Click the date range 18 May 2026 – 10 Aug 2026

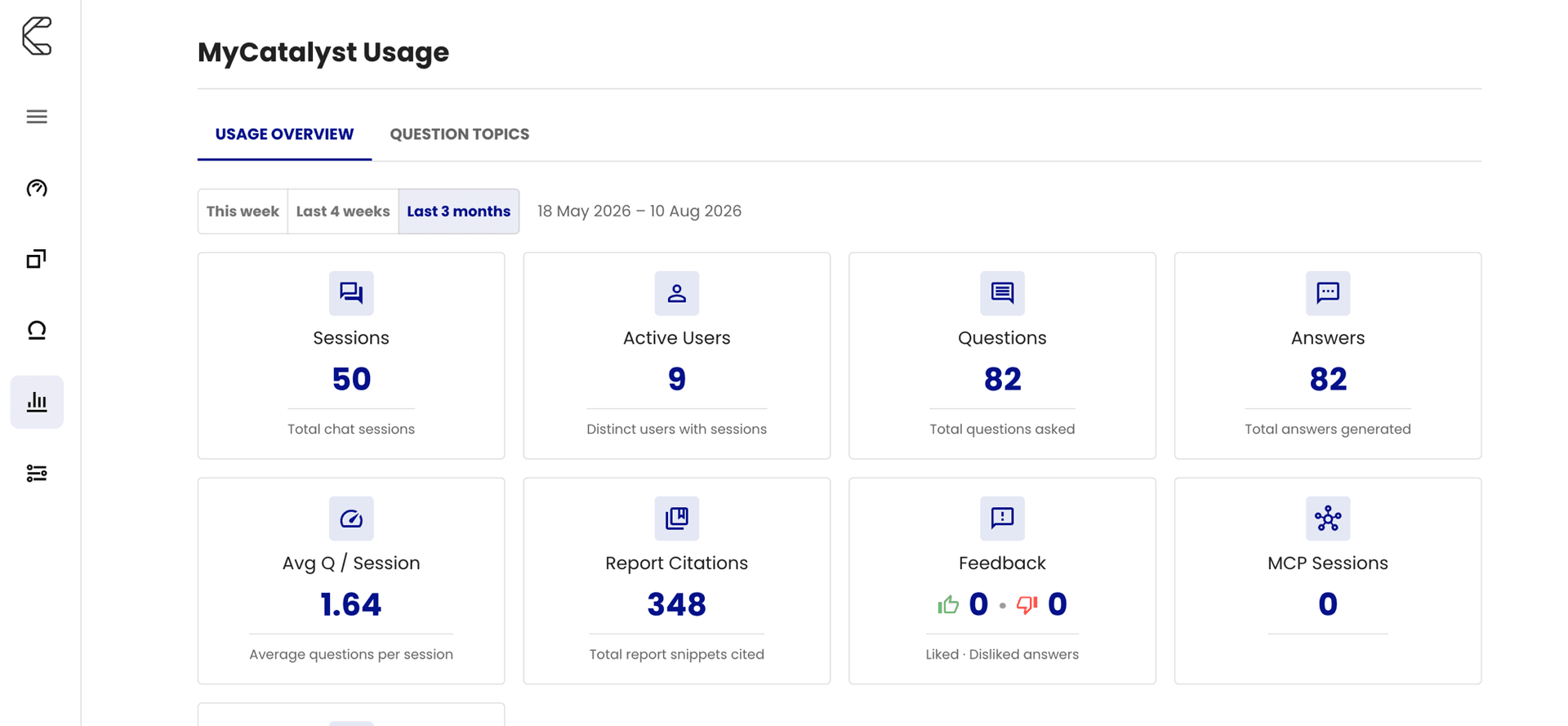click(639, 212)
